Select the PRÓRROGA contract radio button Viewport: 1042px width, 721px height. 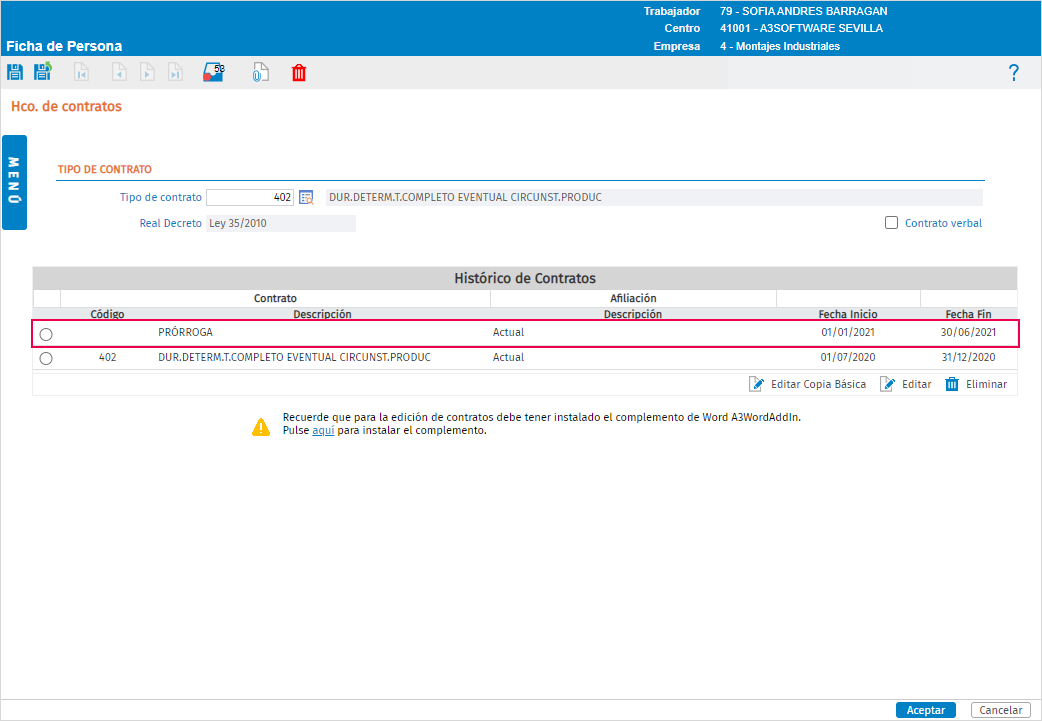tap(46, 334)
